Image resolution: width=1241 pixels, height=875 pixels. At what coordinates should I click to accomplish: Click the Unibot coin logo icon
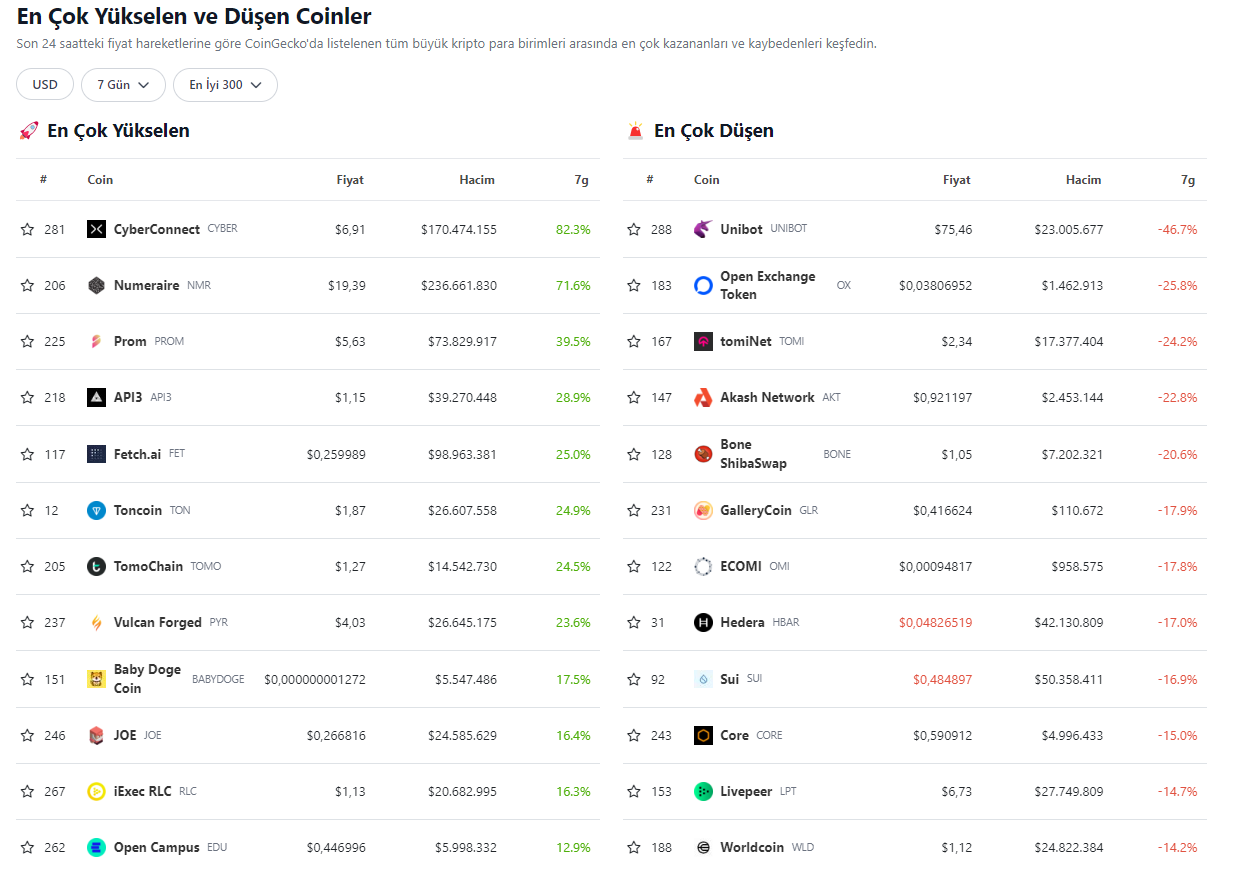coord(703,230)
